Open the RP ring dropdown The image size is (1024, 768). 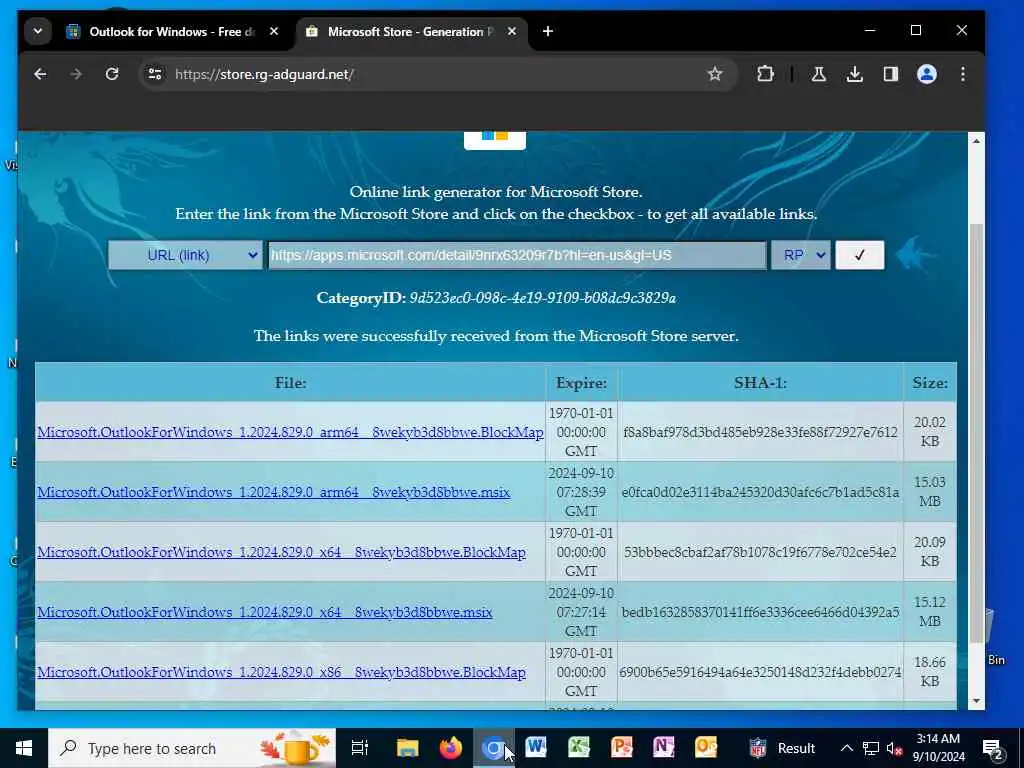[801, 255]
